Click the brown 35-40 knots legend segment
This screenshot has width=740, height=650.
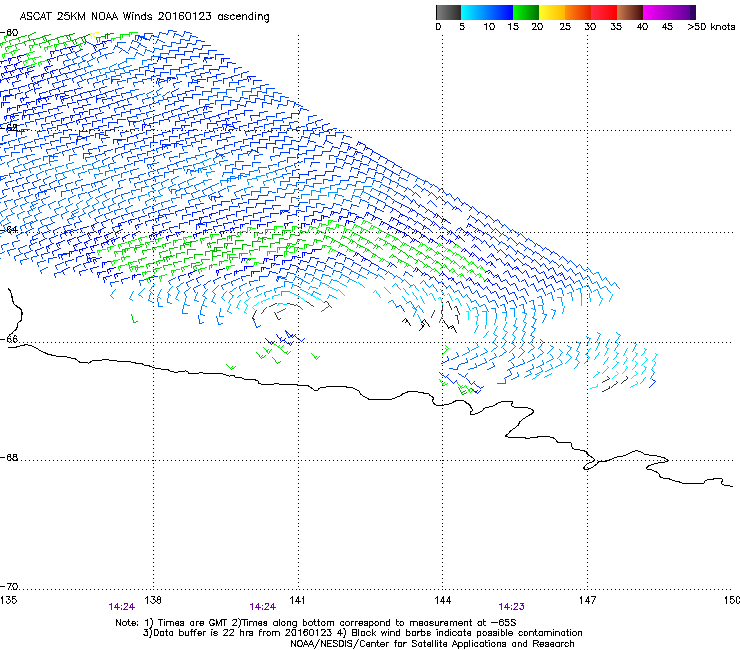click(x=630, y=12)
